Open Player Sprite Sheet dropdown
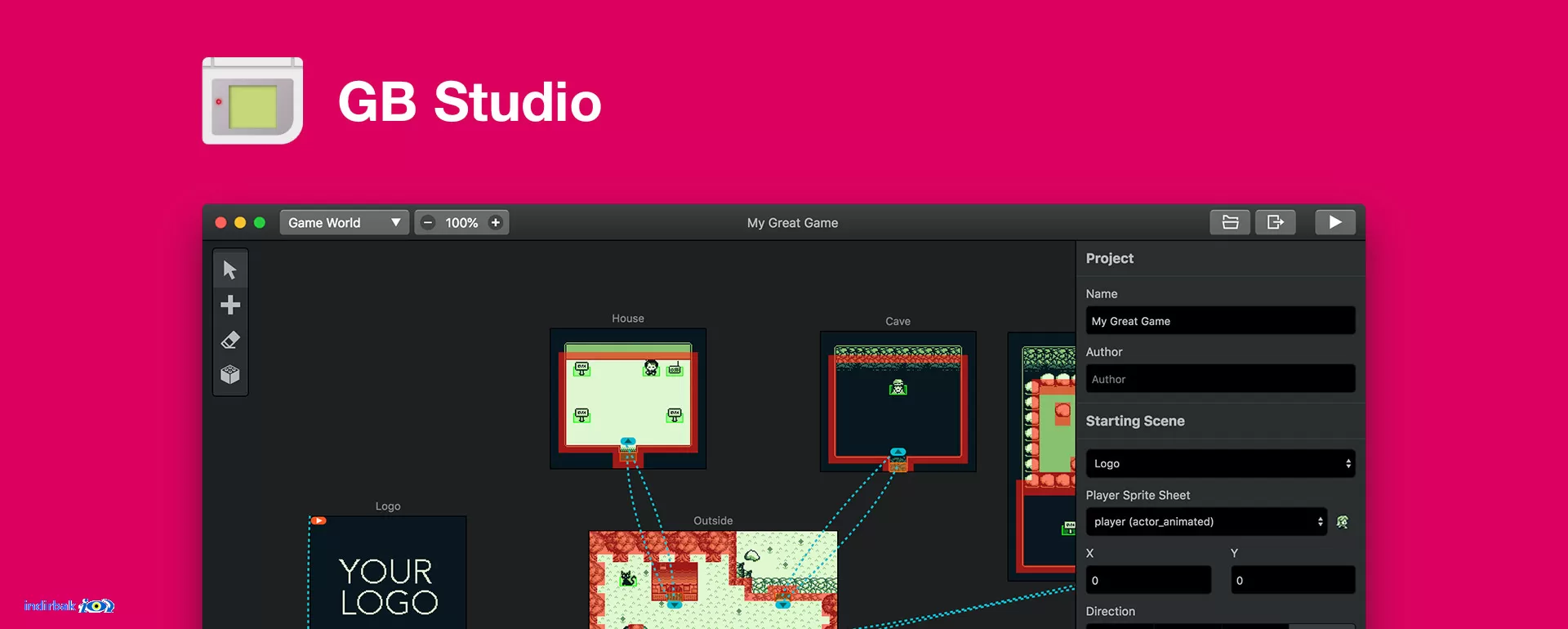The height and width of the screenshot is (629, 1568). (x=1206, y=521)
